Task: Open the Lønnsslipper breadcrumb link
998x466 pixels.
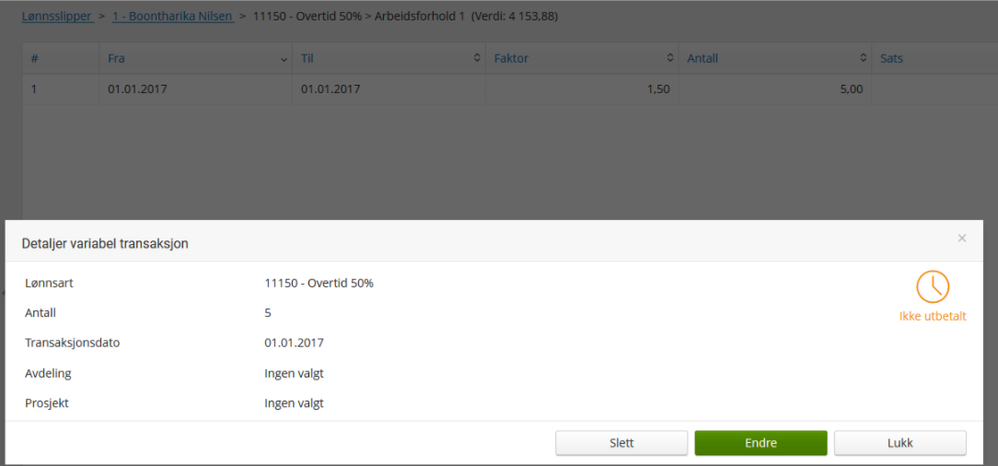Action: pyautogui.click(x=57, y=17)
